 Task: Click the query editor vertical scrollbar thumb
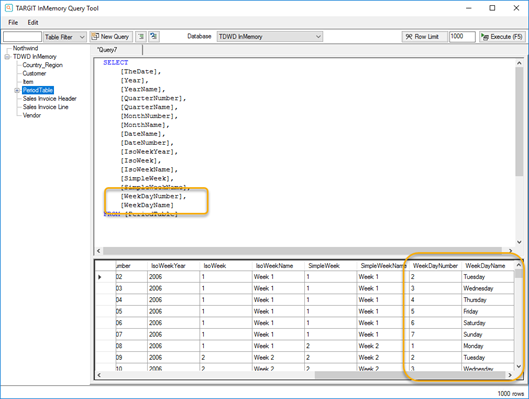click(519, 121)
